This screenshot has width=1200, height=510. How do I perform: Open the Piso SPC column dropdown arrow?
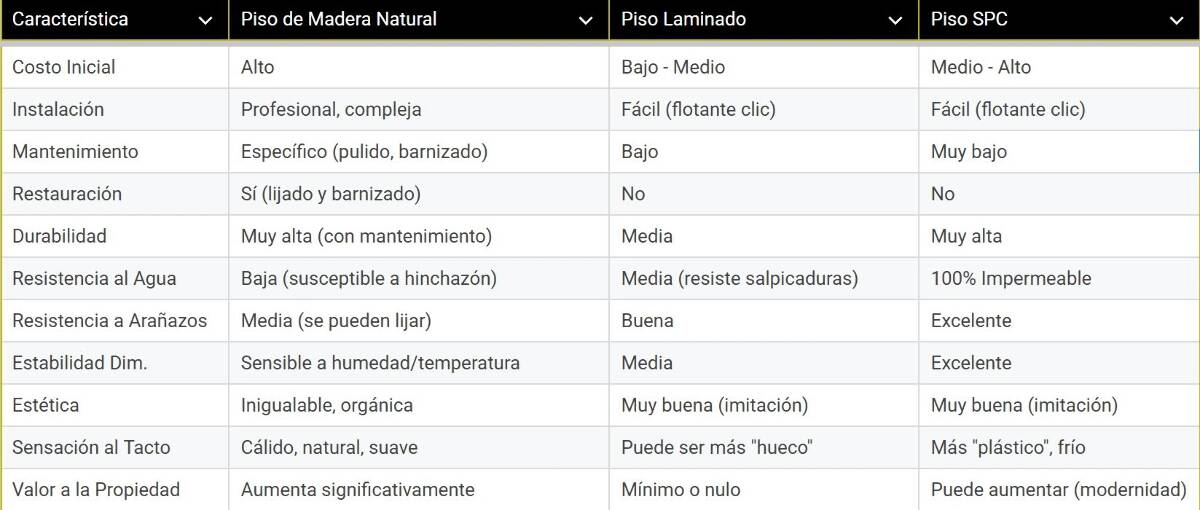tap(1176, 21)
